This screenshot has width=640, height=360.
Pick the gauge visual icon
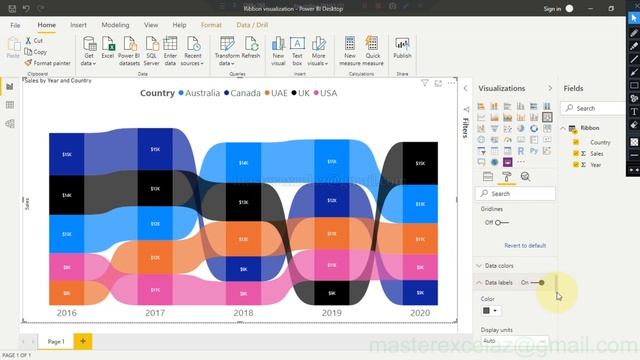click(x=507, y=140)
